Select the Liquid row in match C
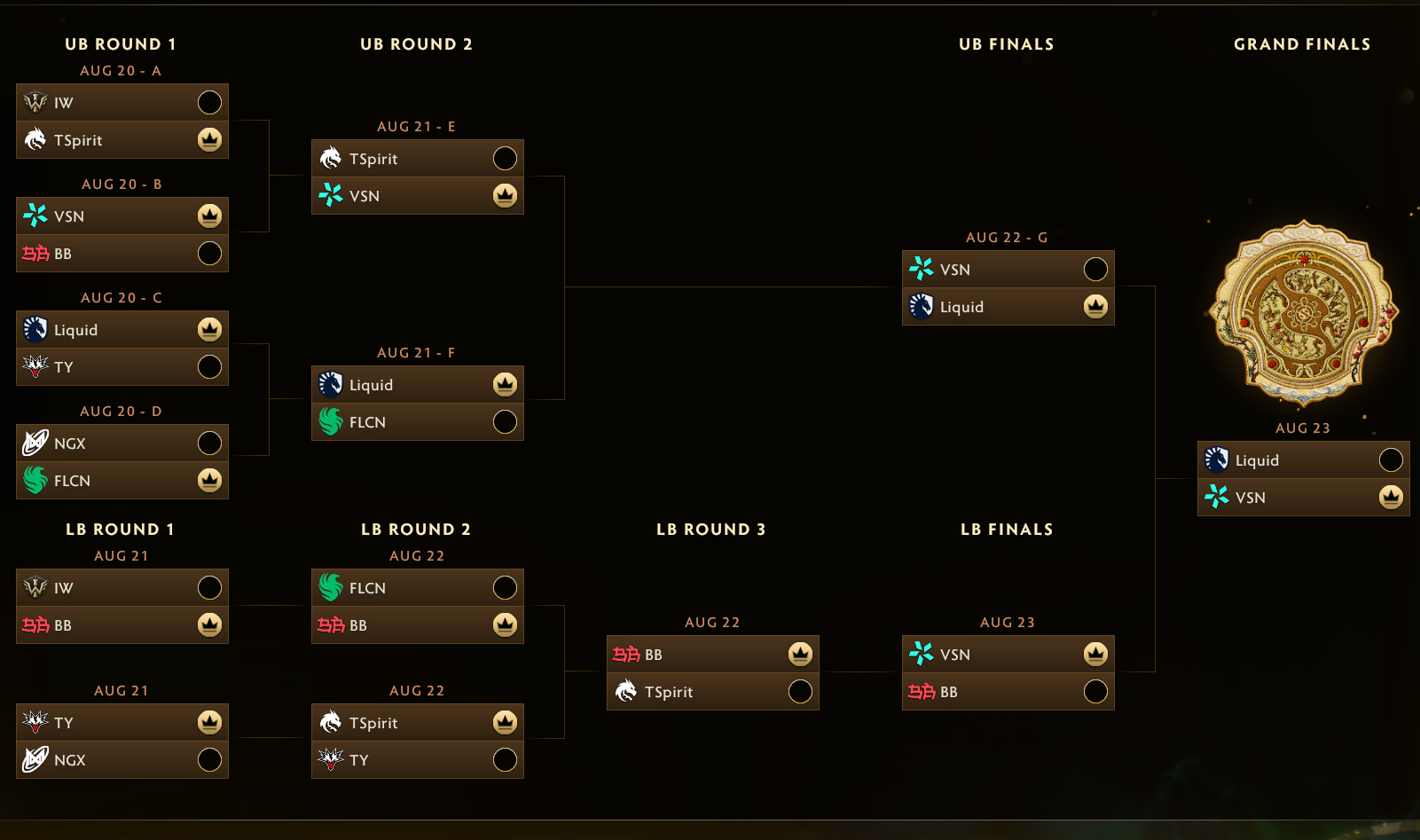The width and height of the screenshot is (1420, 840). click(x=122, y=329)
